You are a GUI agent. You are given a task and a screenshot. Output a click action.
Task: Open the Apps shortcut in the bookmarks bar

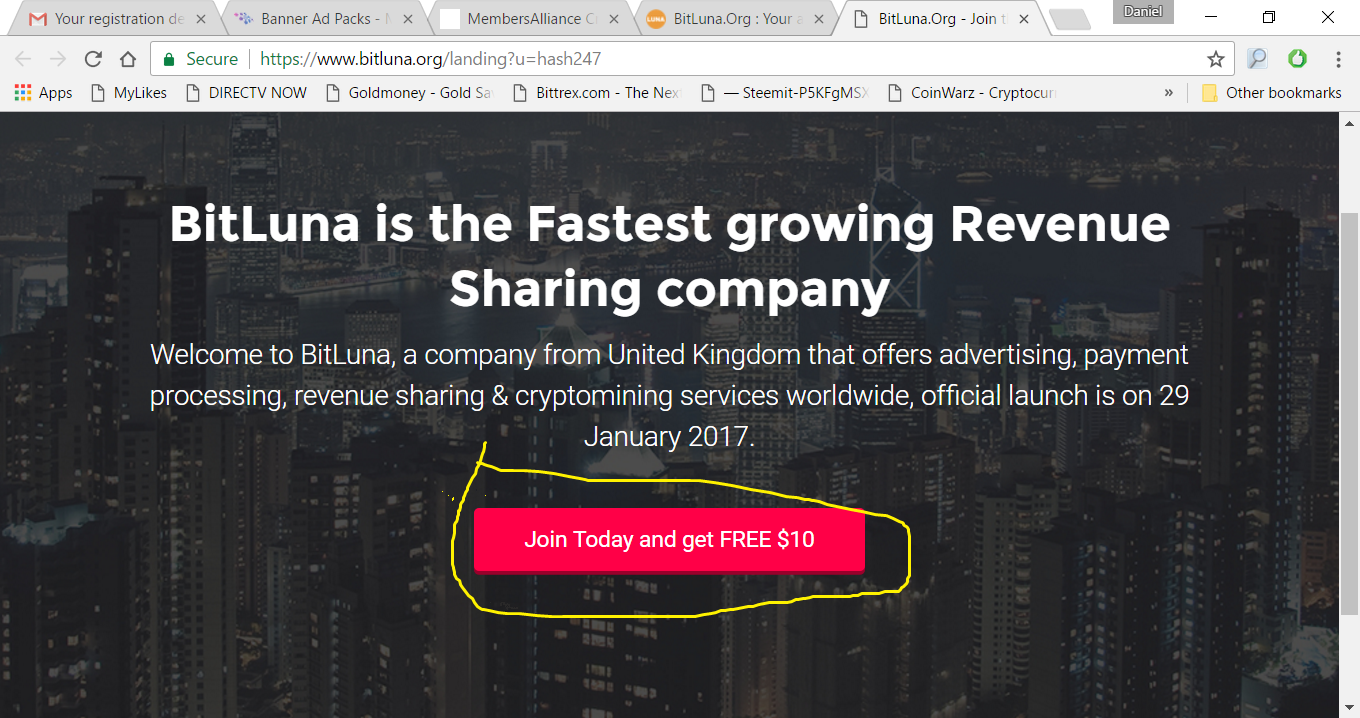point(43,92)
